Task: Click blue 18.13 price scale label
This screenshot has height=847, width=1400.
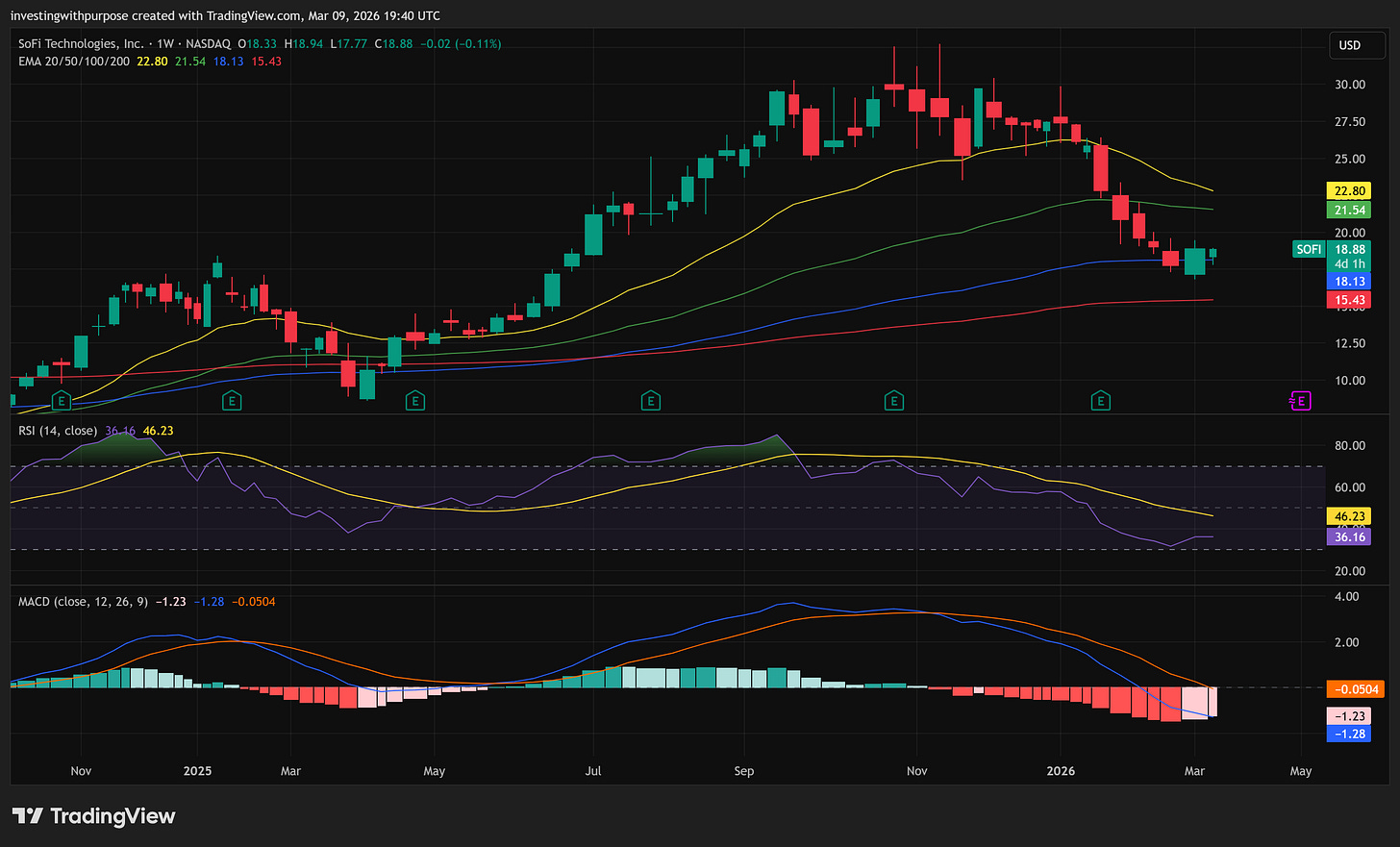Action: click(1349, 282)
